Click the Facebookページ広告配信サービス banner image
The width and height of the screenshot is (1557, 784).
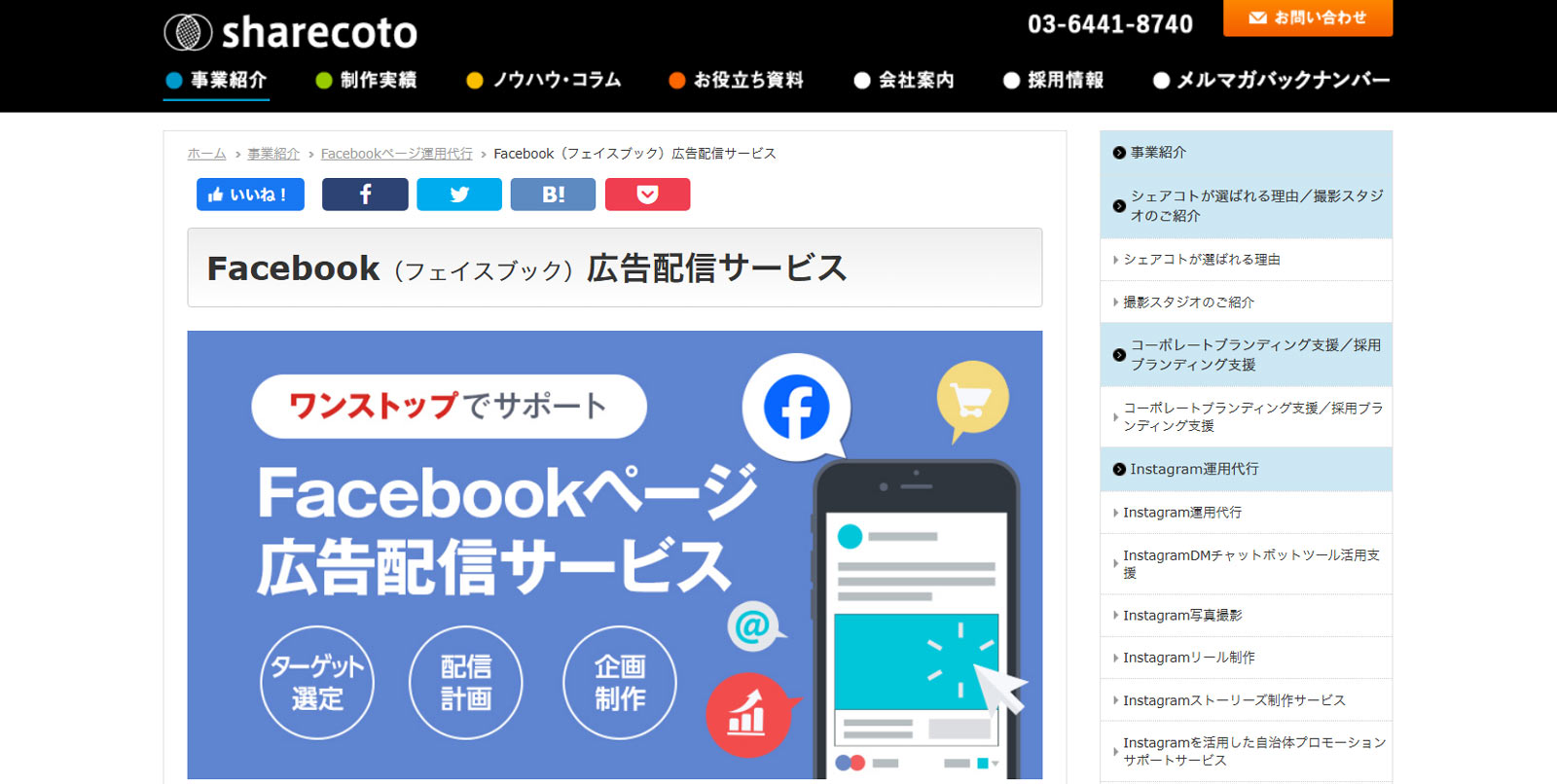point(614,554)
